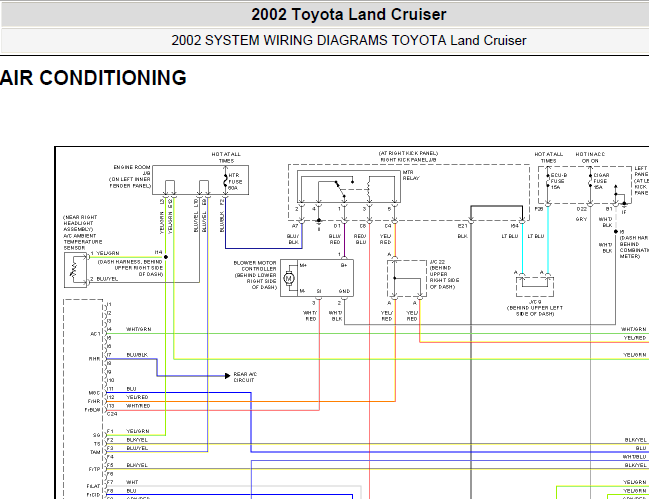Click the "C24" connector label

[x=112, y=414]
